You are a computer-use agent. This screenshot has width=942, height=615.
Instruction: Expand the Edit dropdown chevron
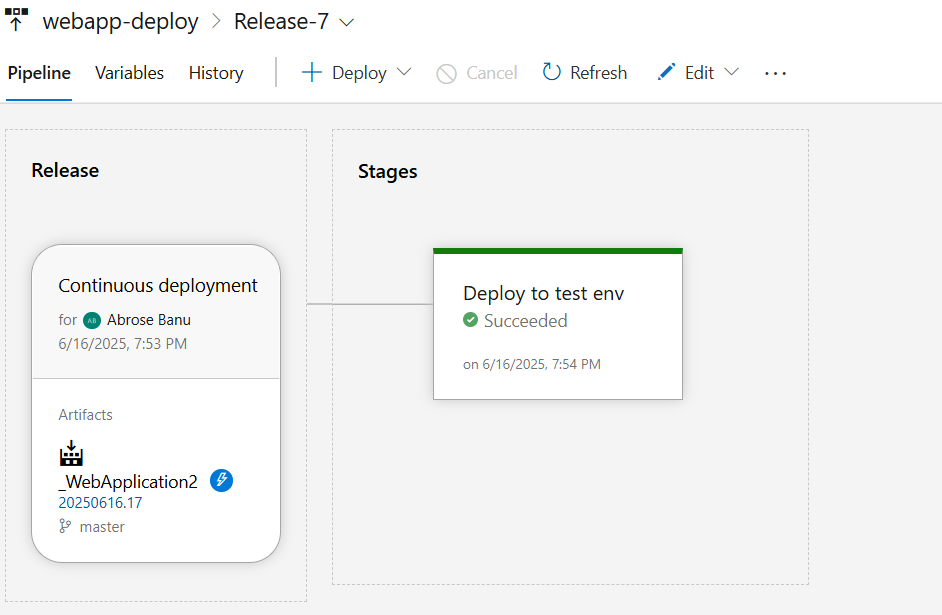[x=731, y=73]
